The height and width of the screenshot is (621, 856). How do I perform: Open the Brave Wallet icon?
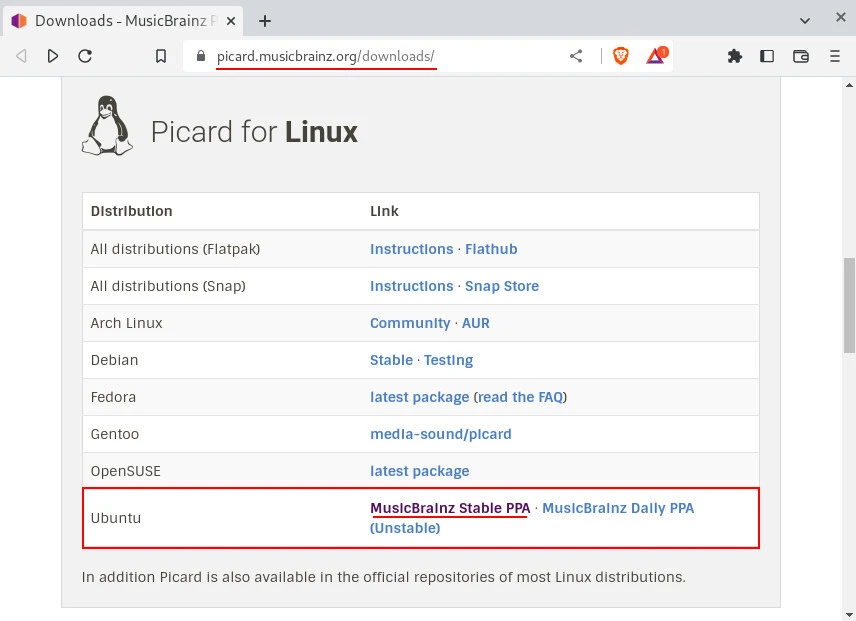coord(801,57)
